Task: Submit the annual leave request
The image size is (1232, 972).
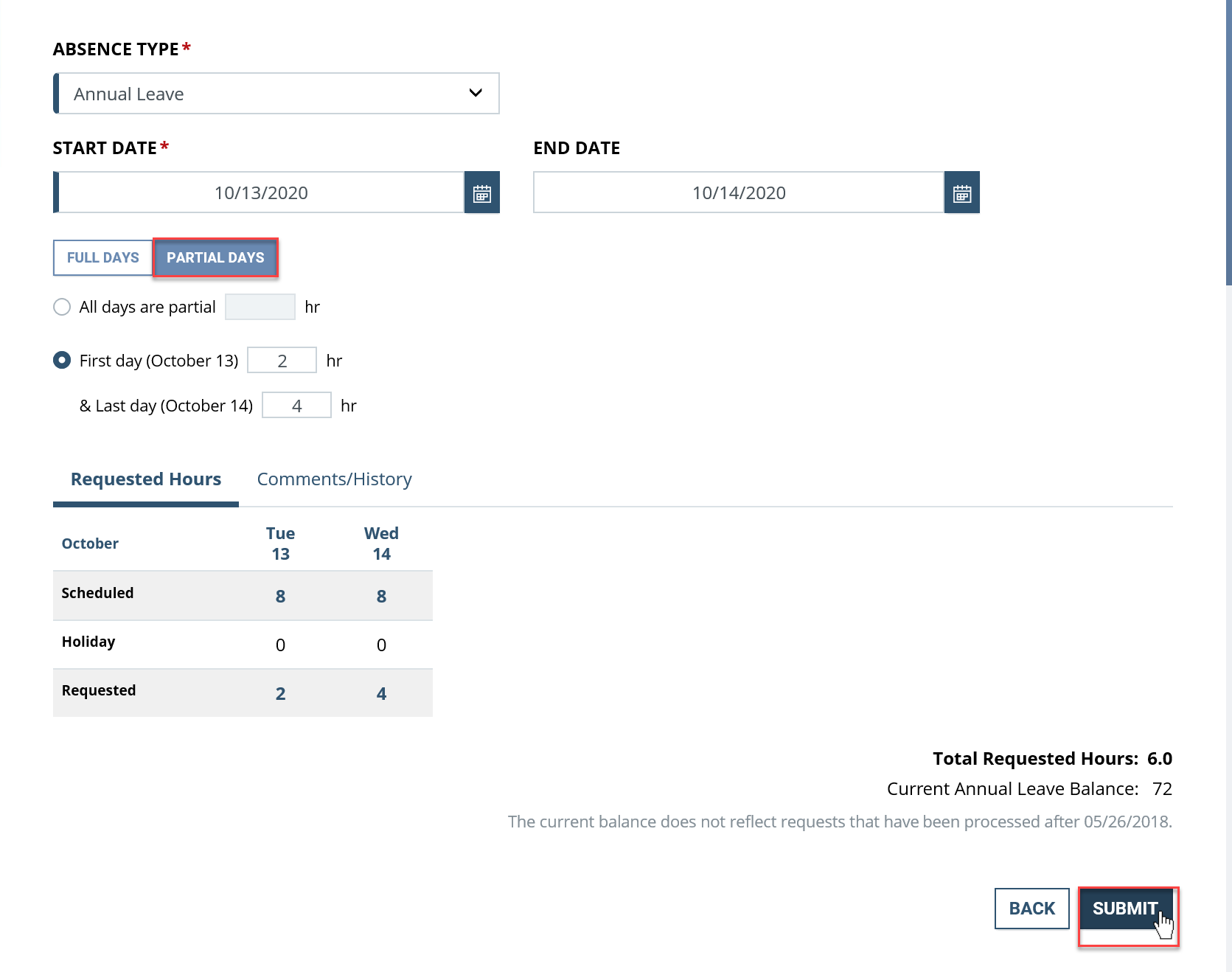Action: coord(1126,909)
